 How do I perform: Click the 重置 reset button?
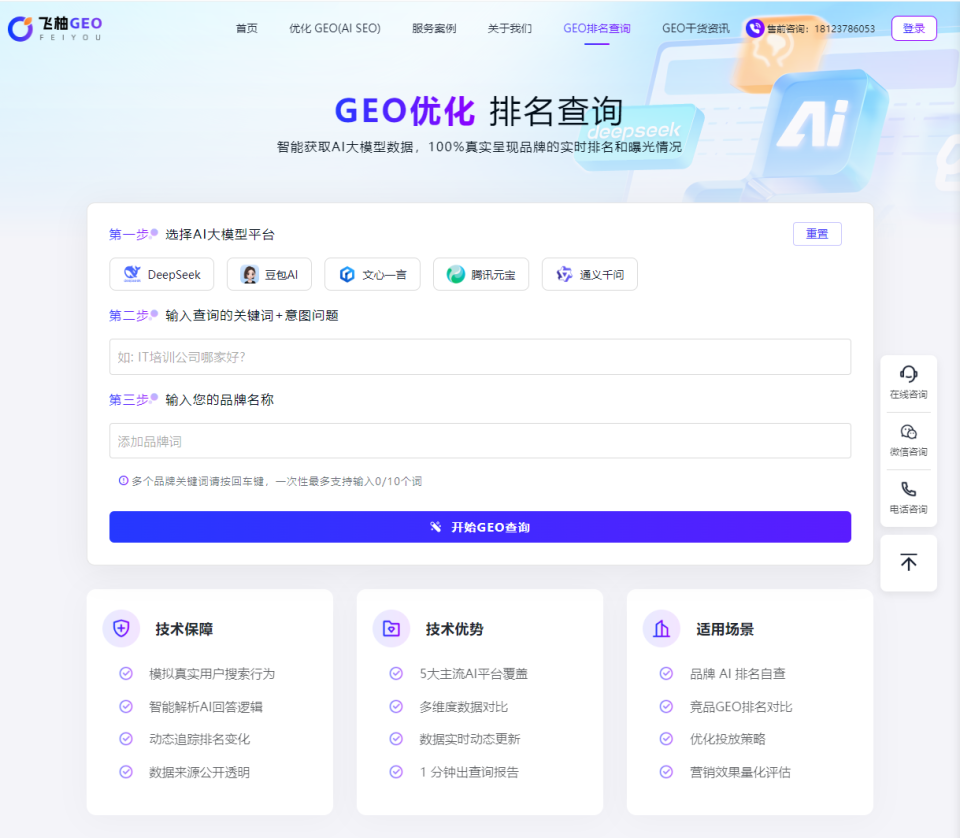(x=817, y=233)
